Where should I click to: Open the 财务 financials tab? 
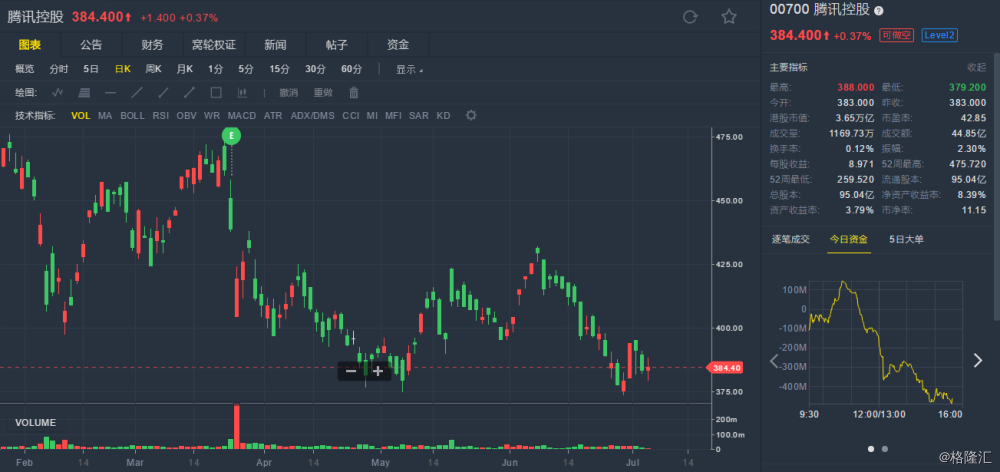click(152, 45)
